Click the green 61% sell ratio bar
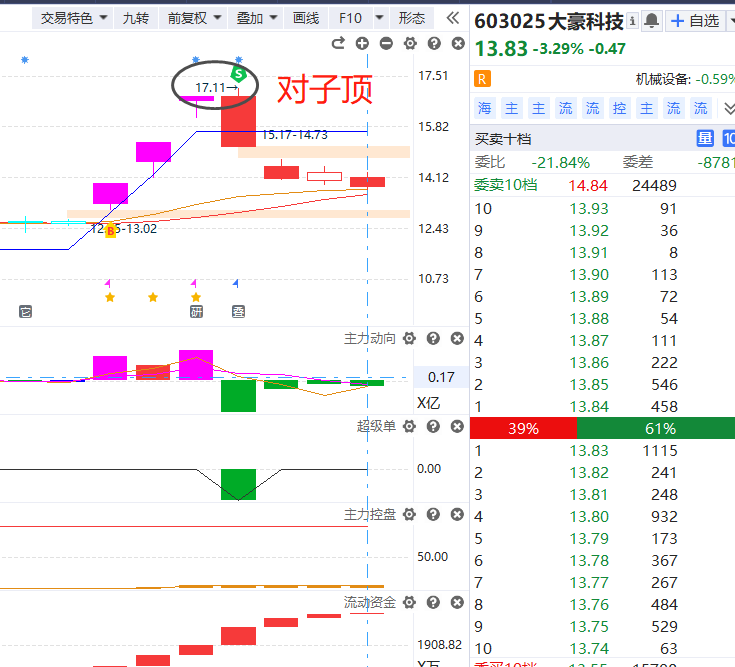 pos(656,428)
